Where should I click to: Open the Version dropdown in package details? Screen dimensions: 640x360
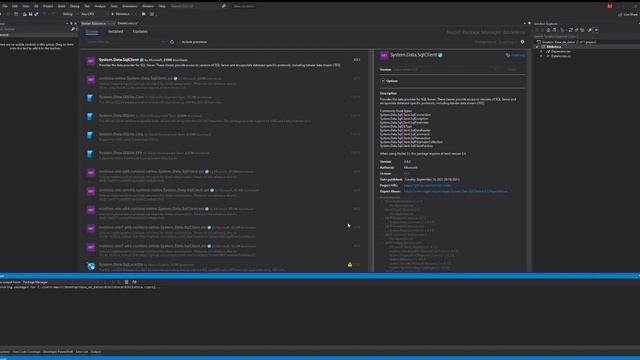click(447, 70)
